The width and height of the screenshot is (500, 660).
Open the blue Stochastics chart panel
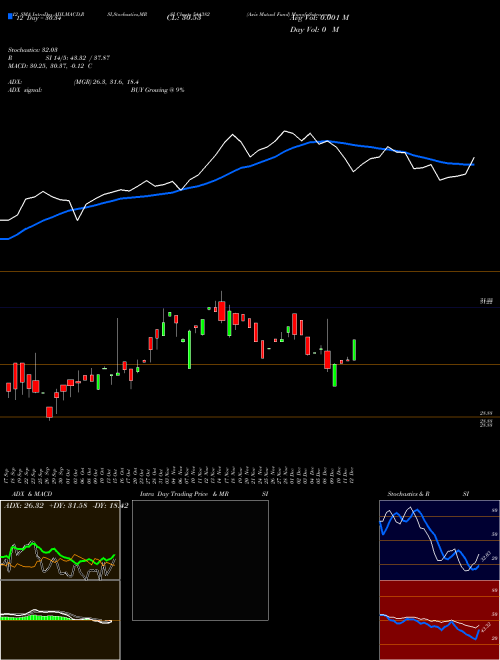(x=439, y=540)
